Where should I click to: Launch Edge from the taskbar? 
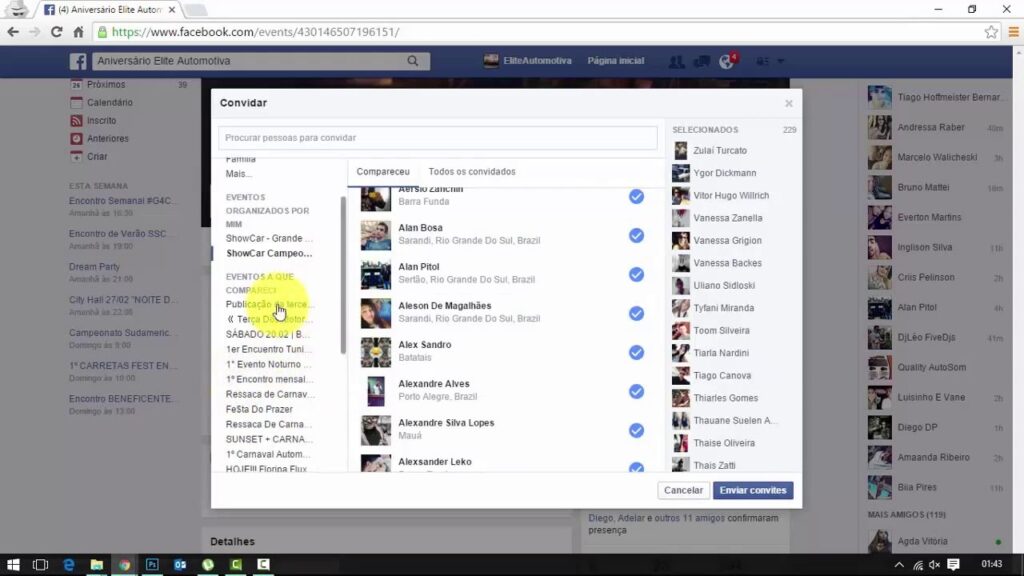pos(69,564)
